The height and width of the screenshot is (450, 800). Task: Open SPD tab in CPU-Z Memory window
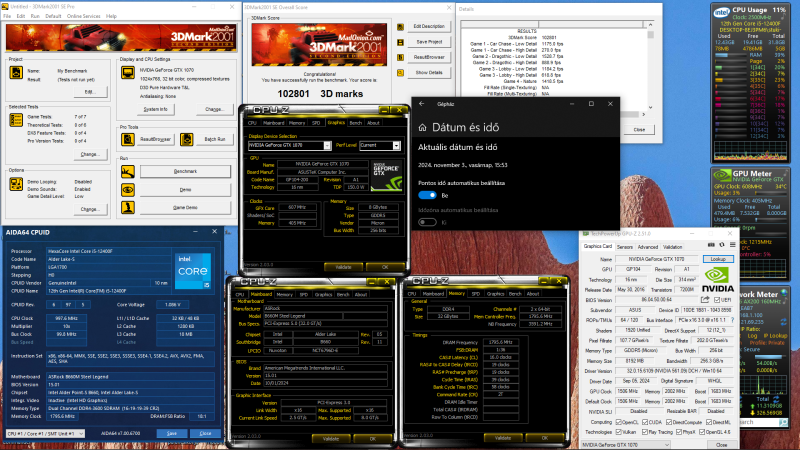click(x=476, y=294)
